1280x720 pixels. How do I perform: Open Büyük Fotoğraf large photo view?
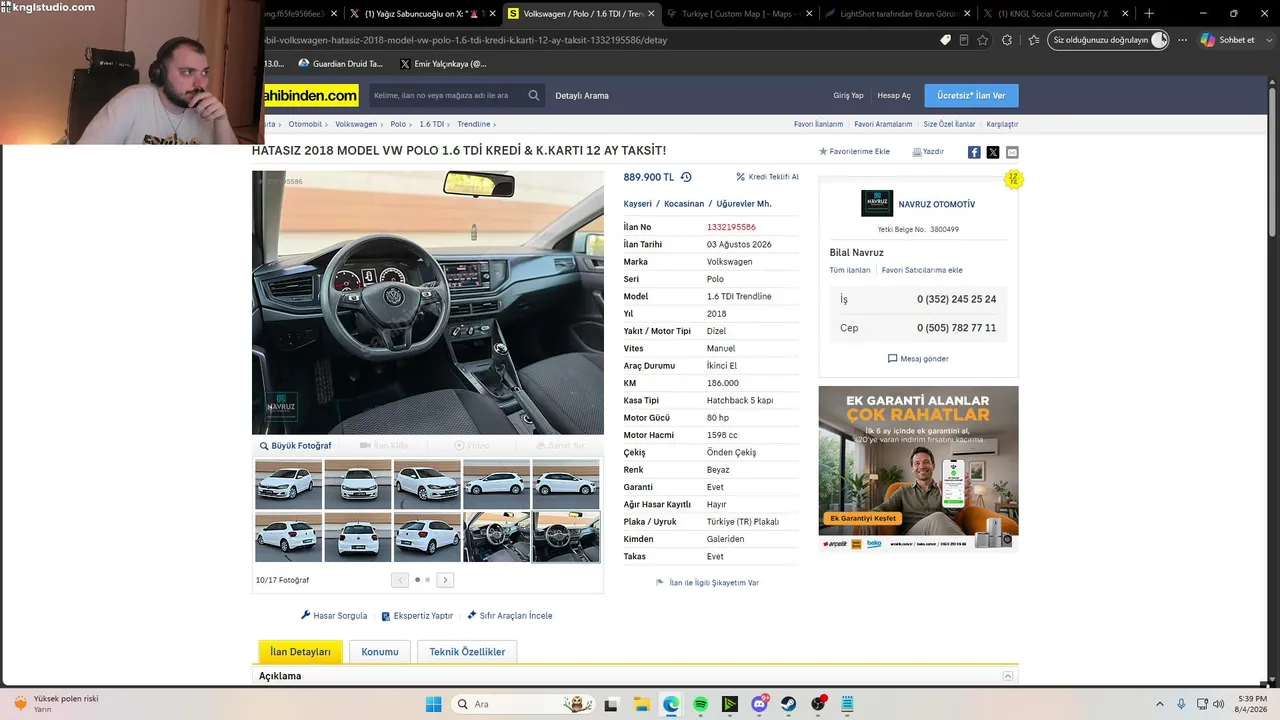[x=296, y=446]
